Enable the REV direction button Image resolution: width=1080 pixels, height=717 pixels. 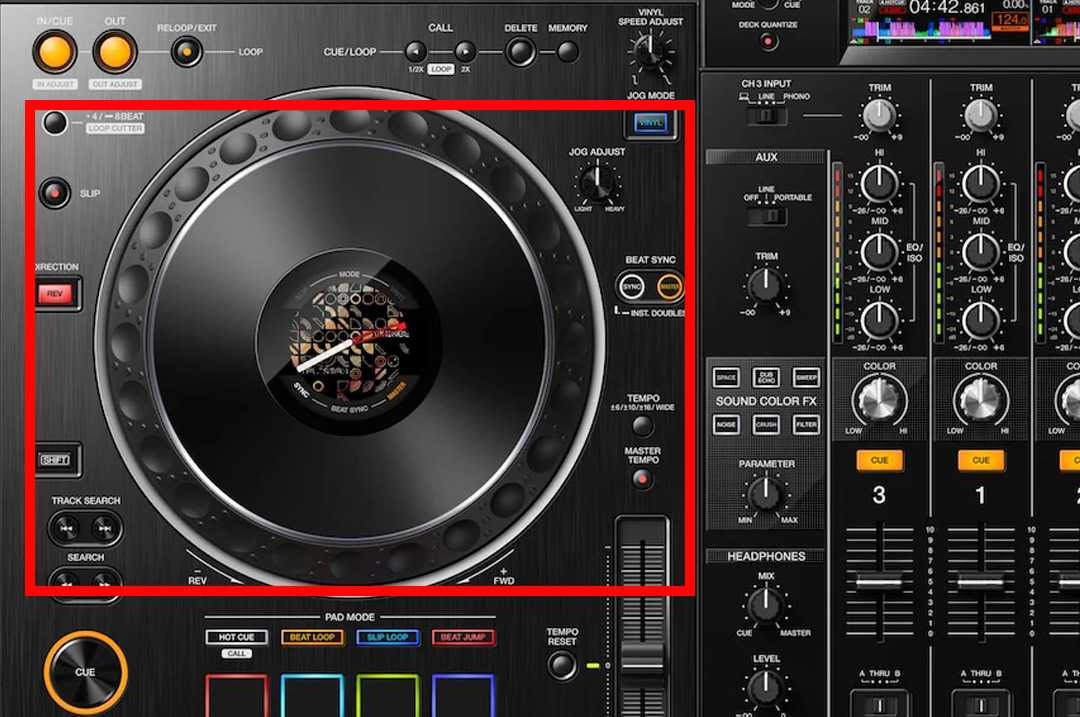pos(55,294)
